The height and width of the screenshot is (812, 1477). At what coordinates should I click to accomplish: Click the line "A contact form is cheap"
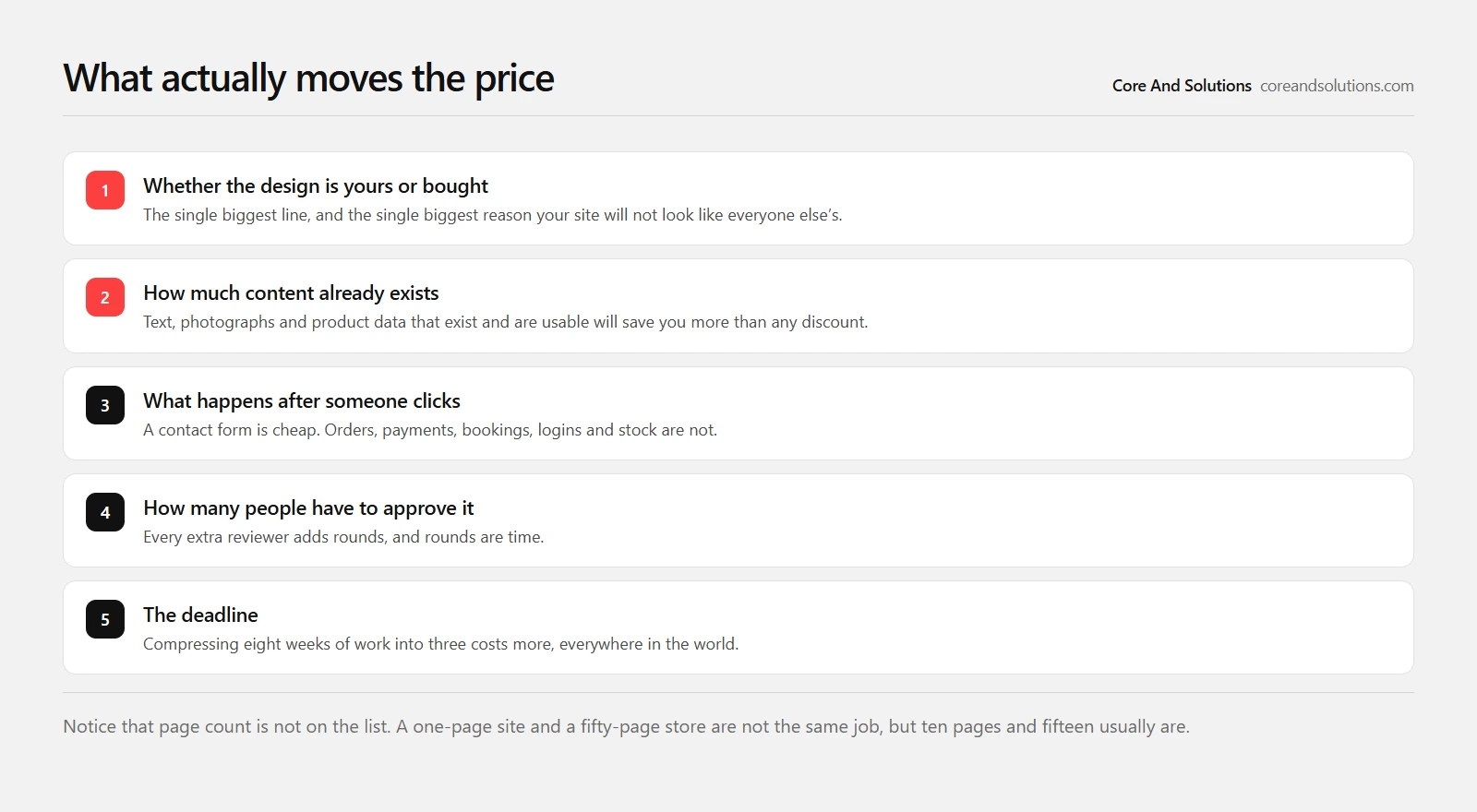tap(430, 430)
